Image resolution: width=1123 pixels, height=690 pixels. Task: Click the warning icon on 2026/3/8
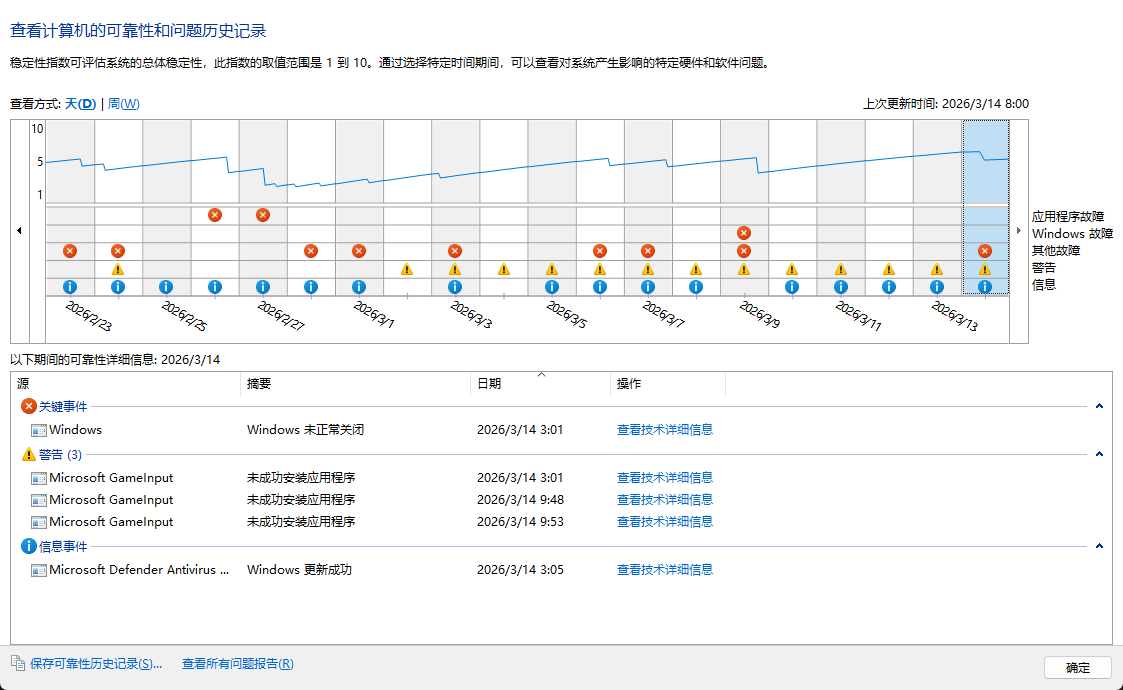(696, 269)
